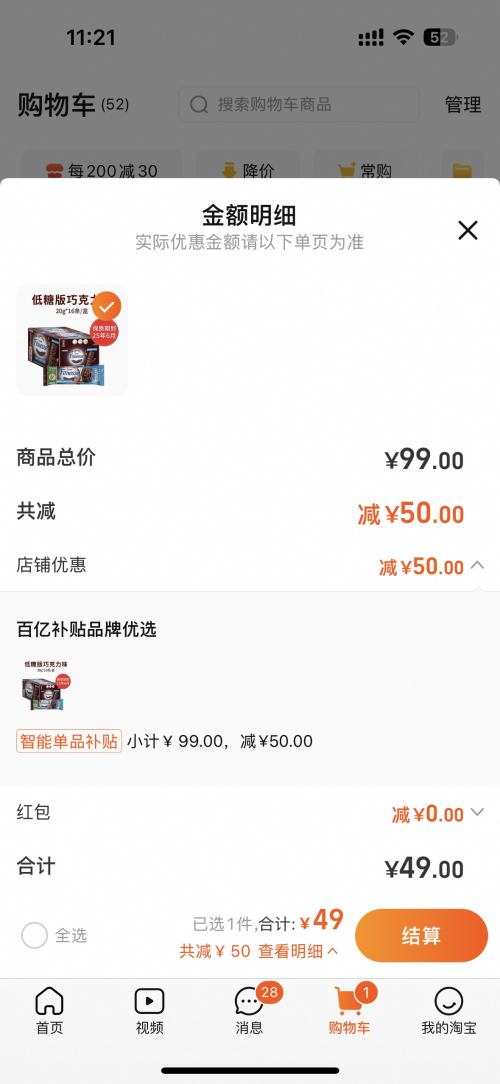Tap the 结算 checkout button
Screen dimensions: 500x1084
click(x=421, y=935)
